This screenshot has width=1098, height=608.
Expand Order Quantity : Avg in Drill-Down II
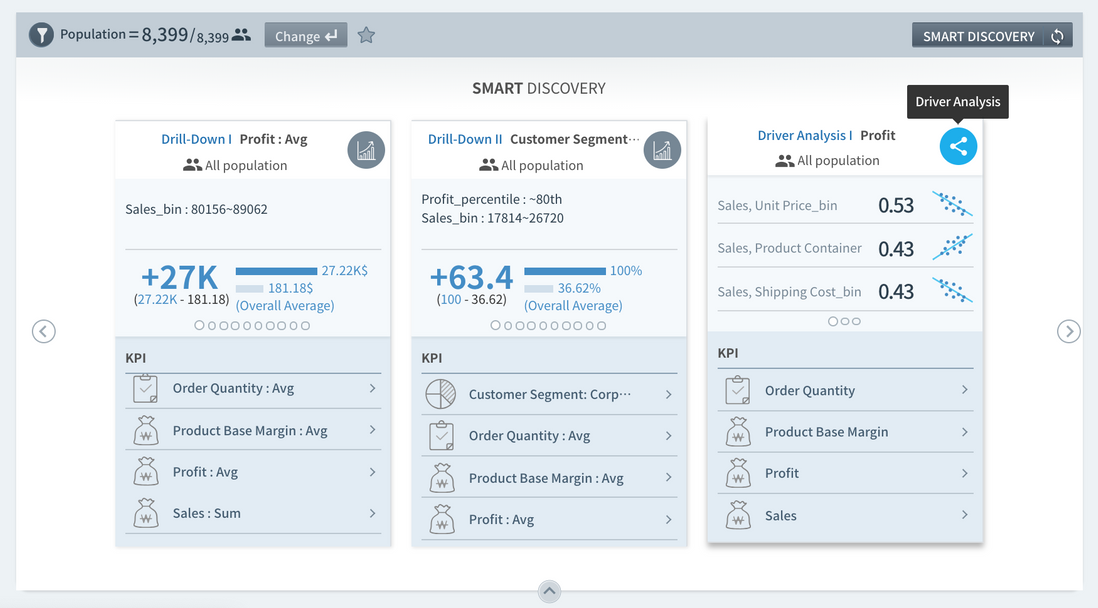pos(550,436)
